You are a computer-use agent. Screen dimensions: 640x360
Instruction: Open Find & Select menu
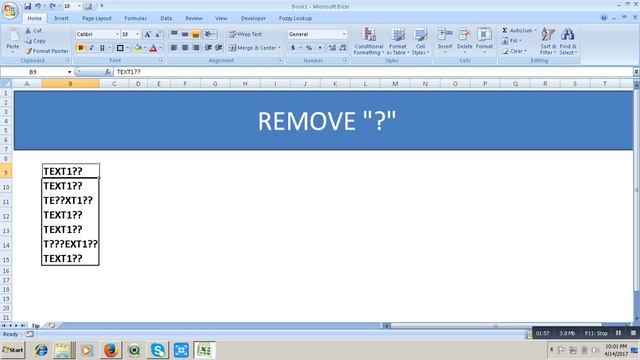tap(568, 41)
